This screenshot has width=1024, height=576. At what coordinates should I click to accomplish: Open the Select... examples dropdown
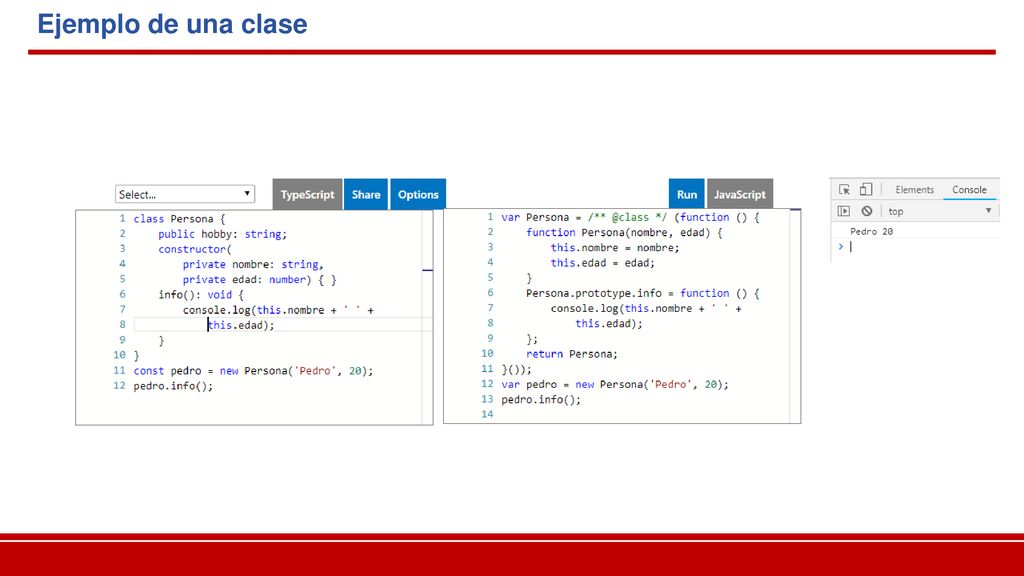185,194
